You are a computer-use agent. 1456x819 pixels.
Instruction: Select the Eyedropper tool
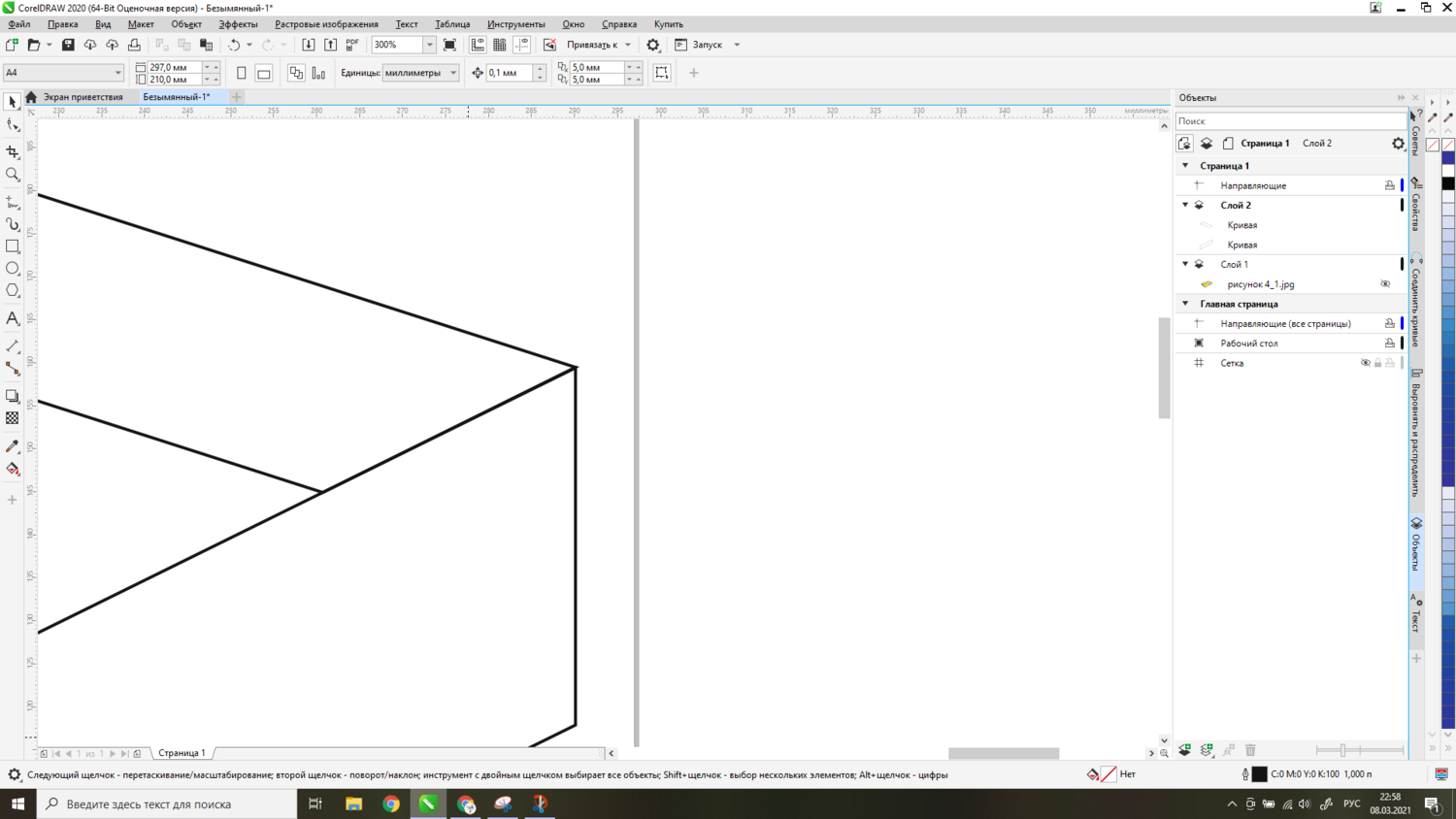coord(13,446)
